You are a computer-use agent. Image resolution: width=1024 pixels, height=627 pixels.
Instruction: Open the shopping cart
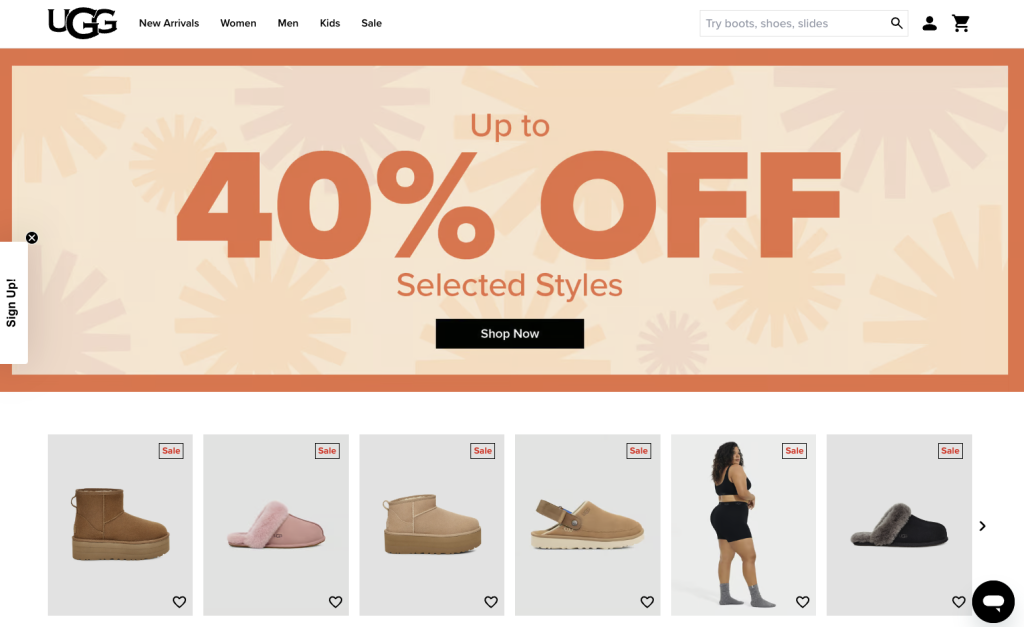[961, 24]
